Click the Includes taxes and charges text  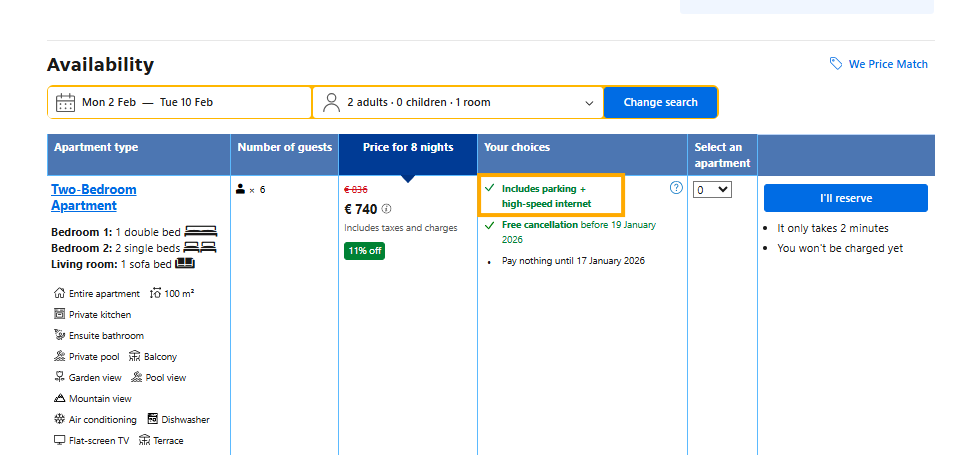[400, 228]
